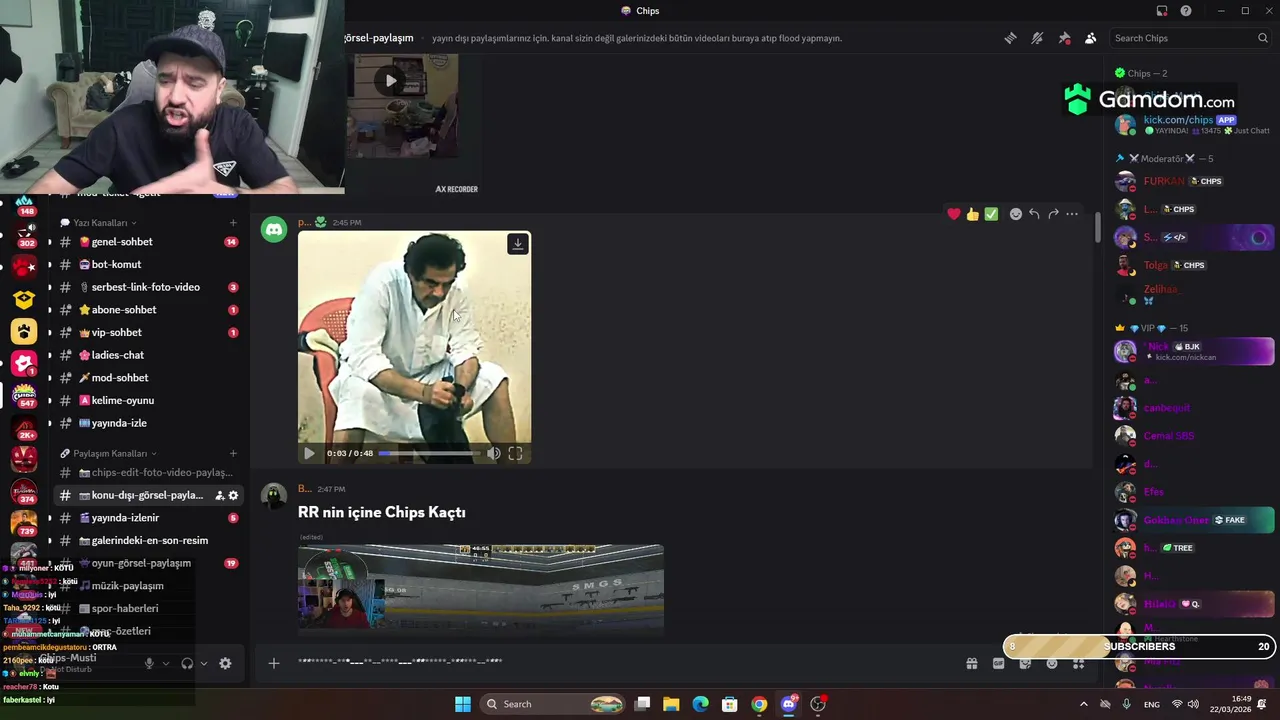
Task: Open emoji picker in message bar
Action: click(1052, 663)
